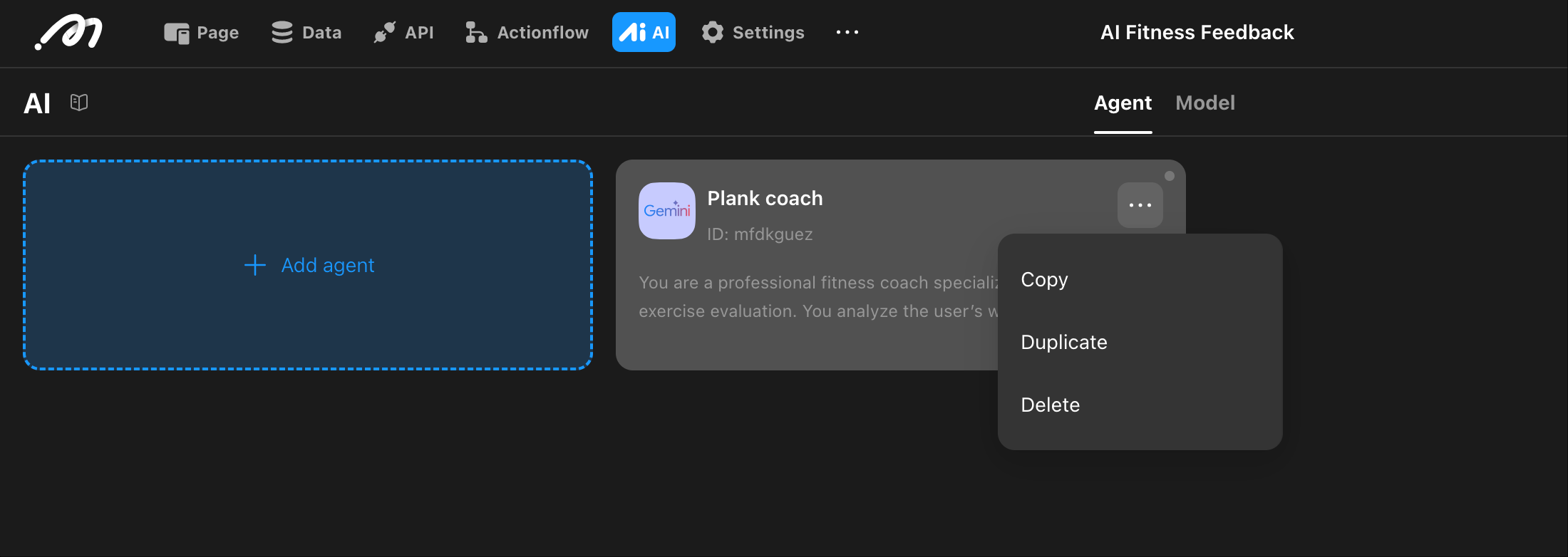1568x557 pixels.
Task: Open AI documentation book icon
Action: pos(79,103)
